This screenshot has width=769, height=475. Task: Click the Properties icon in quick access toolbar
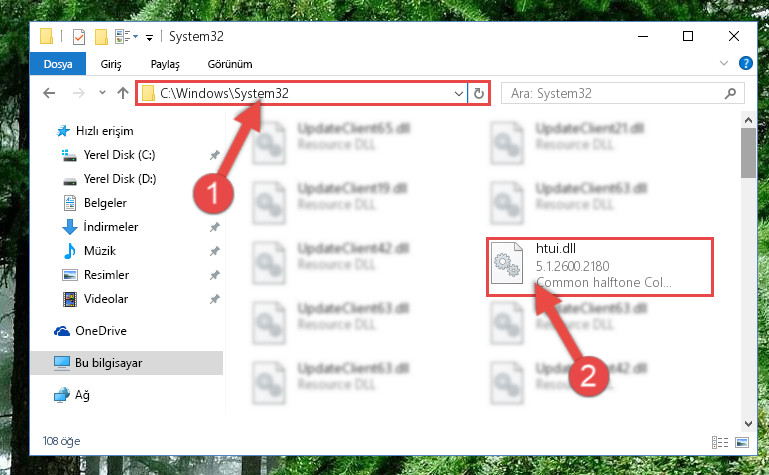pyautogui.click(x=78, y=37)
